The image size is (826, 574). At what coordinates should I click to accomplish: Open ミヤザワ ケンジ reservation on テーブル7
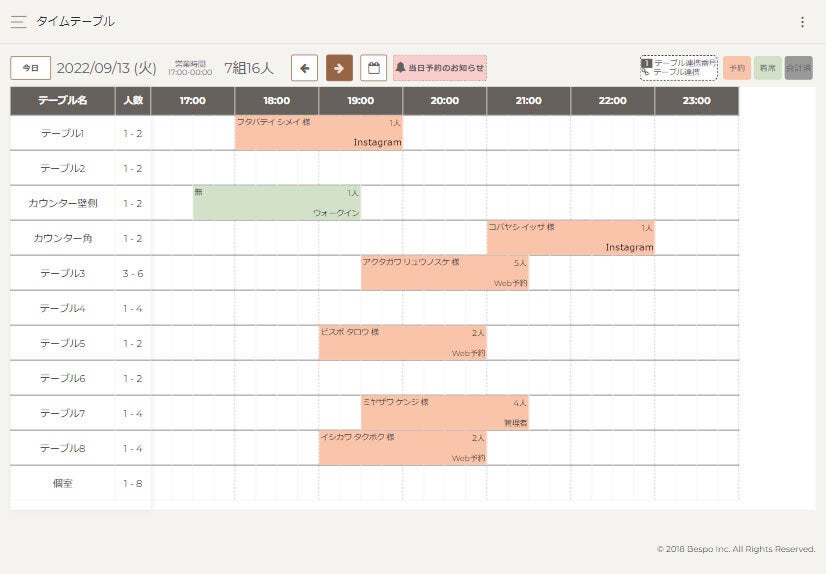pyautogui.click(x=444, y=413)
